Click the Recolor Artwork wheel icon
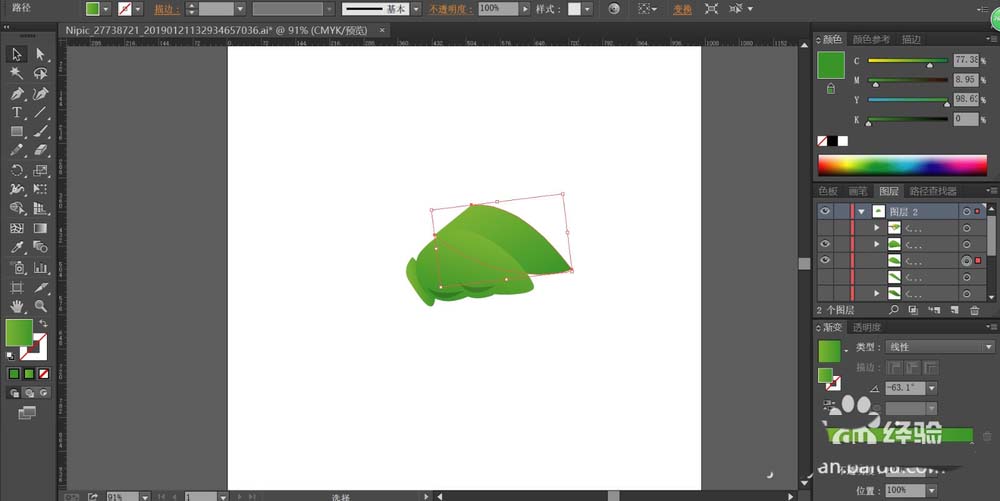This screenshot has height=501, width=1000. [614, 9]
